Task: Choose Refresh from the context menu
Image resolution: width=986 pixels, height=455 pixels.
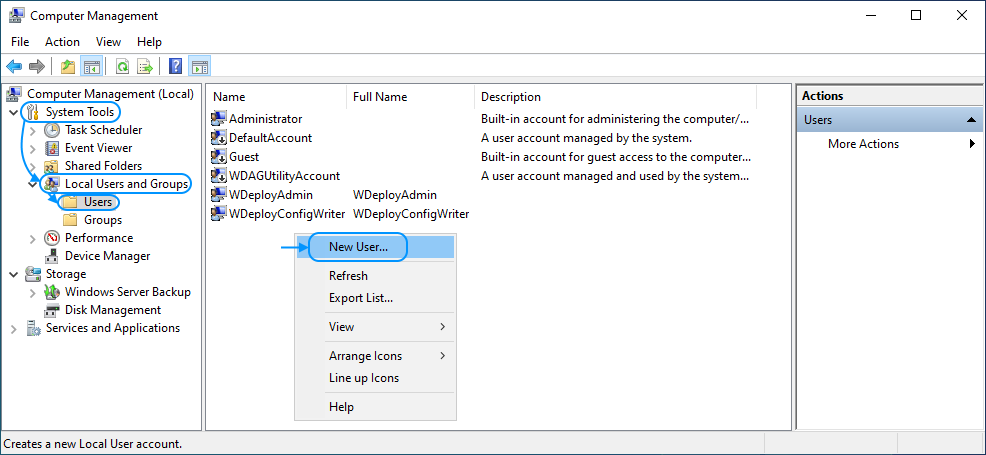Action: click(x=375, y=276)
